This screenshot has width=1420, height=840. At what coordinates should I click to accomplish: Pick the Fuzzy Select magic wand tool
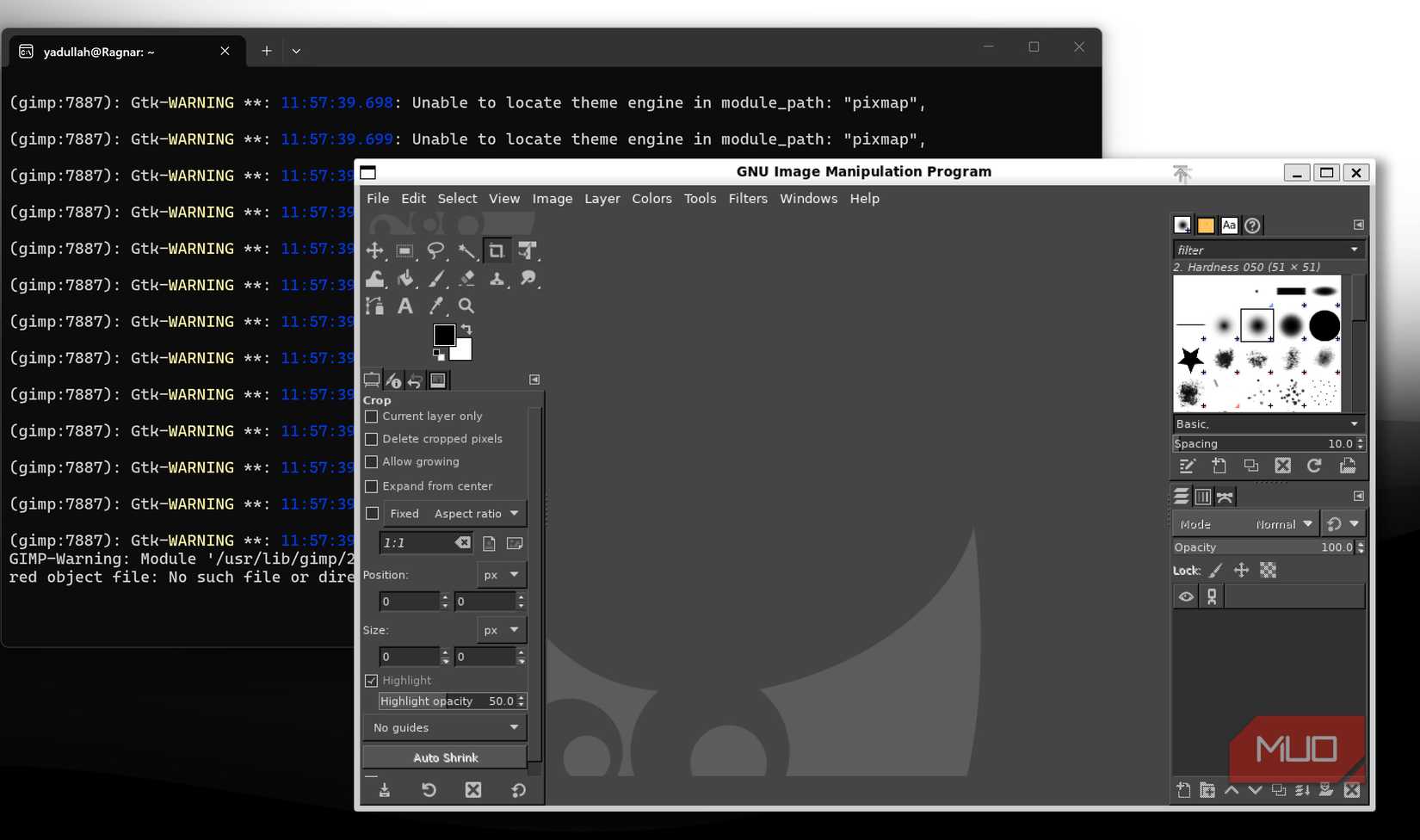tap(466, 250)
